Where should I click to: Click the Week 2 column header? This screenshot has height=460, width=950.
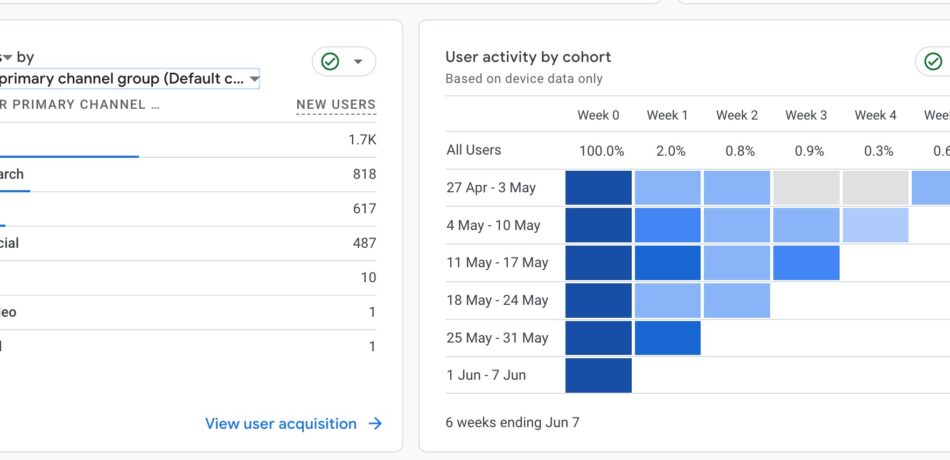736,115
